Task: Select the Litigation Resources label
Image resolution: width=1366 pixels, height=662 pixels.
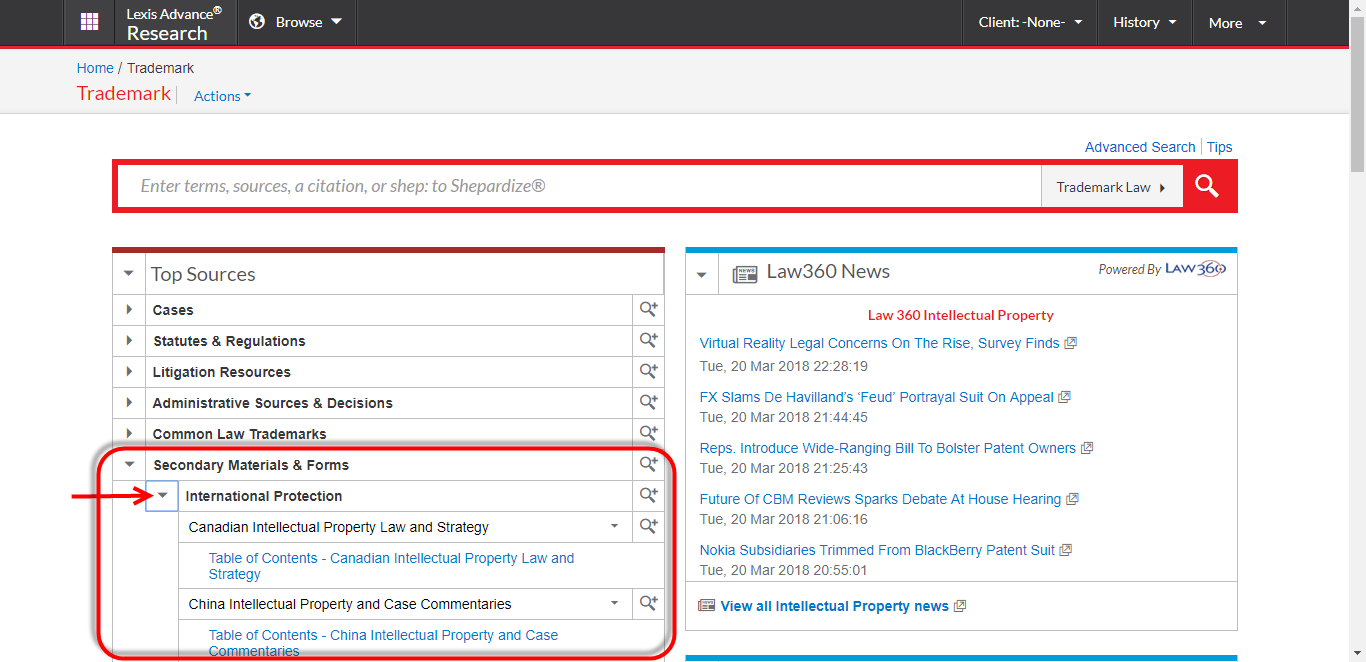Action: (x=221, y=372)
